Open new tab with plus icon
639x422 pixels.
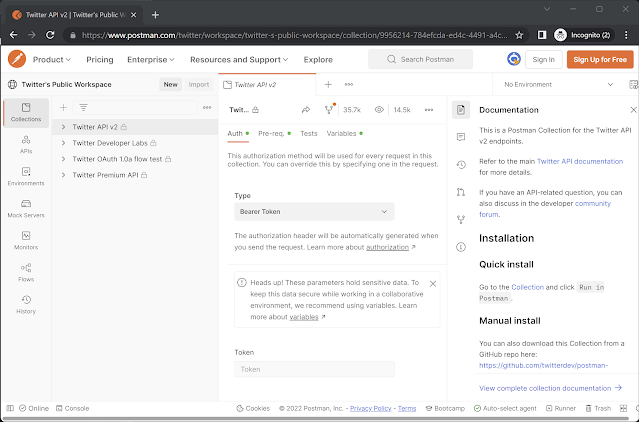328,84
